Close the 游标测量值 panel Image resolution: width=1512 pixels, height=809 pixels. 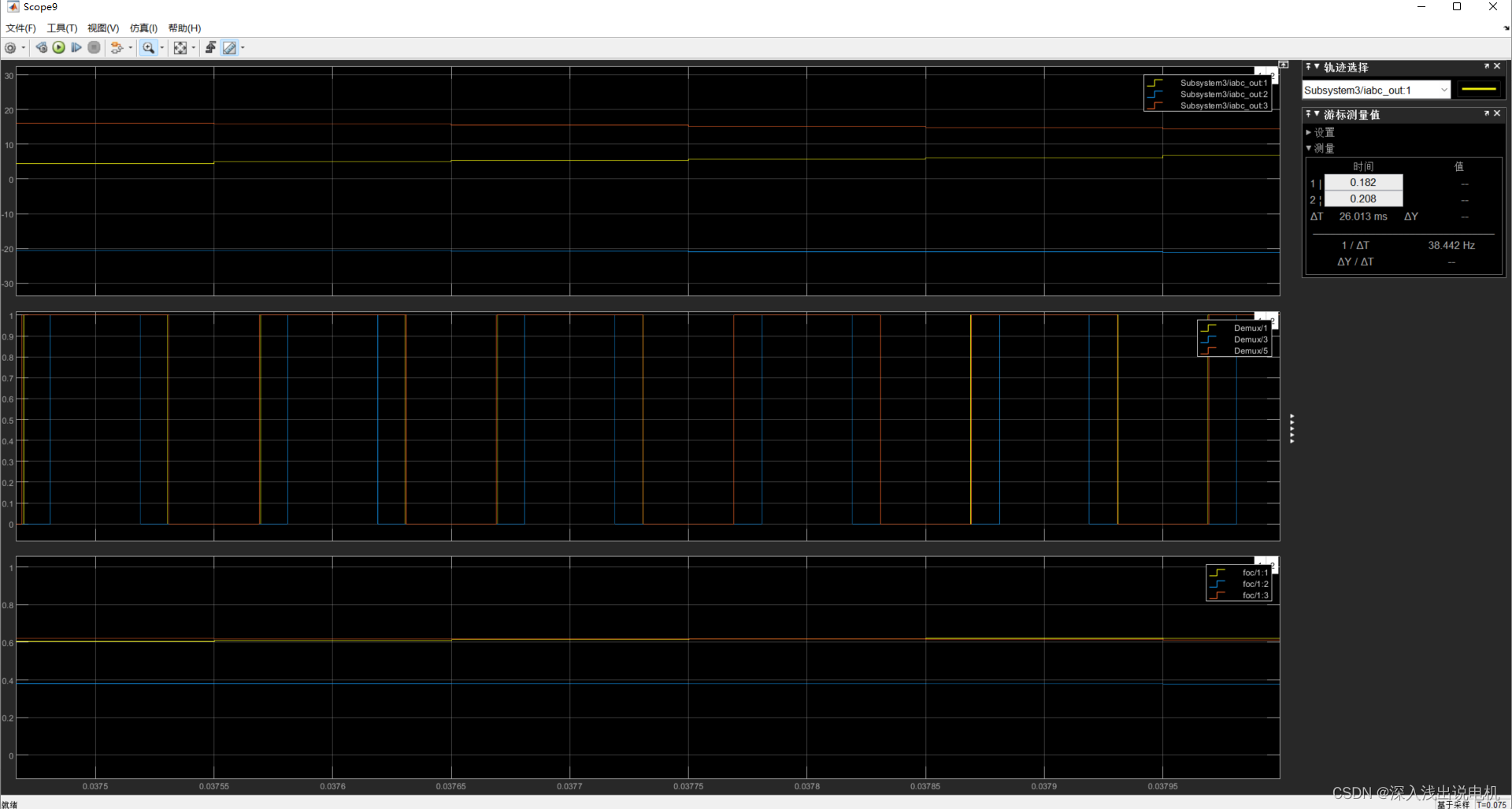tap(1497, 113)
